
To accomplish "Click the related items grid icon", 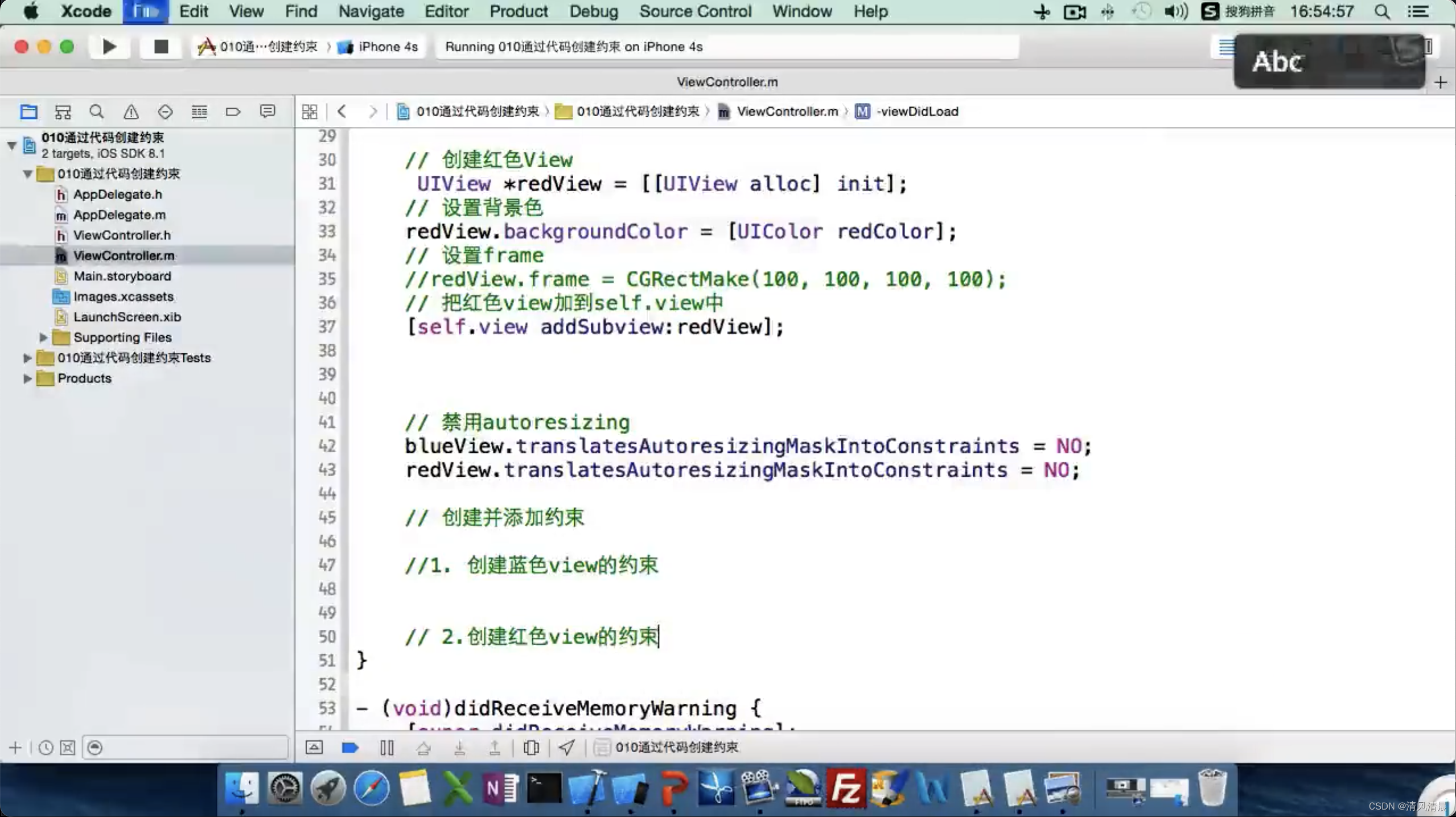I will coord(310,112).
